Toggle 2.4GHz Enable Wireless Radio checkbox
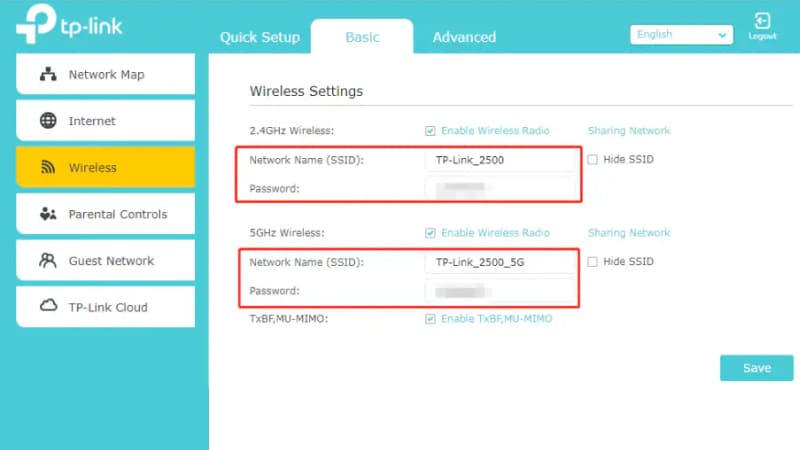Screen dimensions: 800x450 (430, 131)
